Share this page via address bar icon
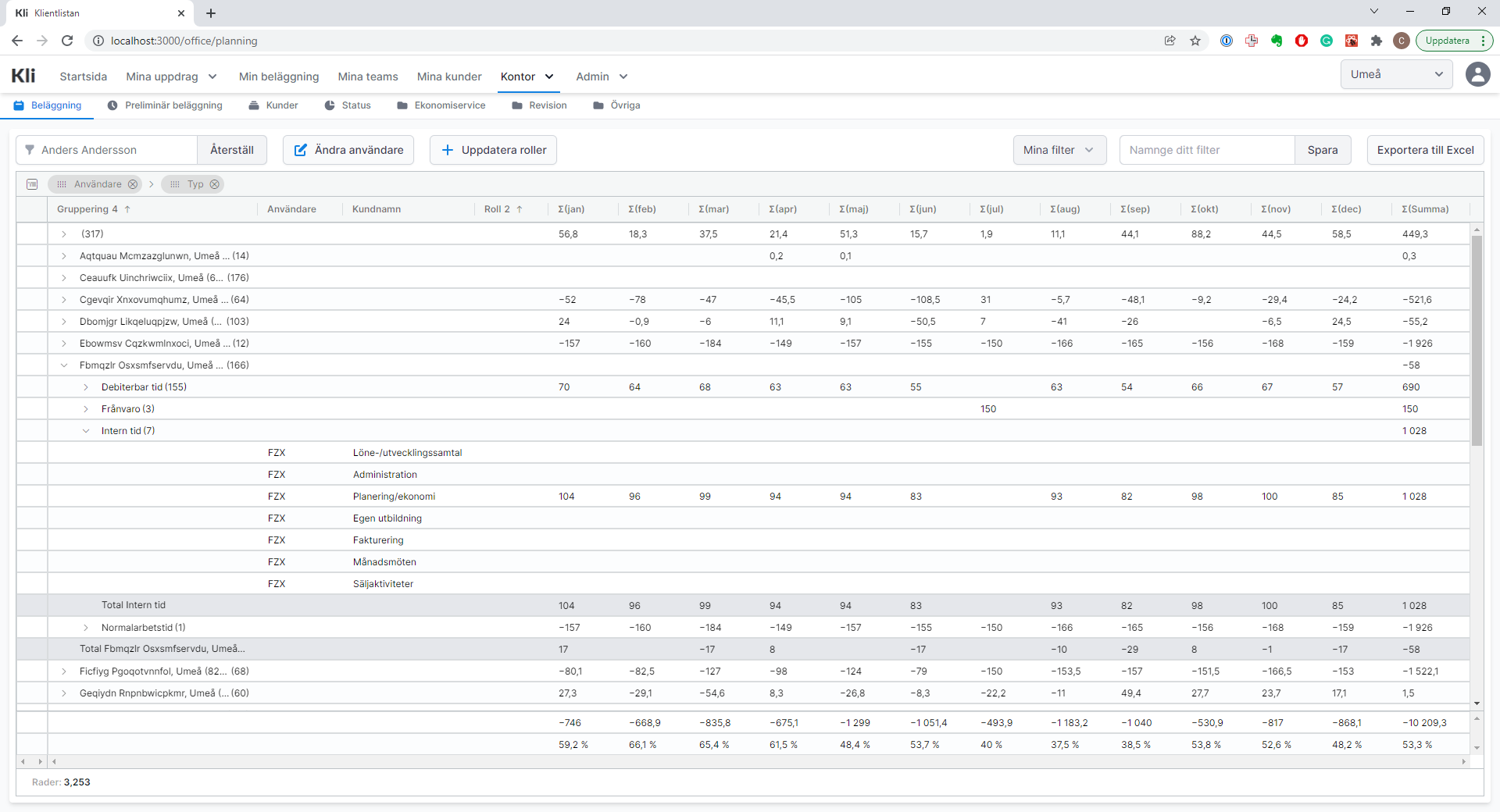This screenshot has width=1500, height=812. tap(1170, 41)
